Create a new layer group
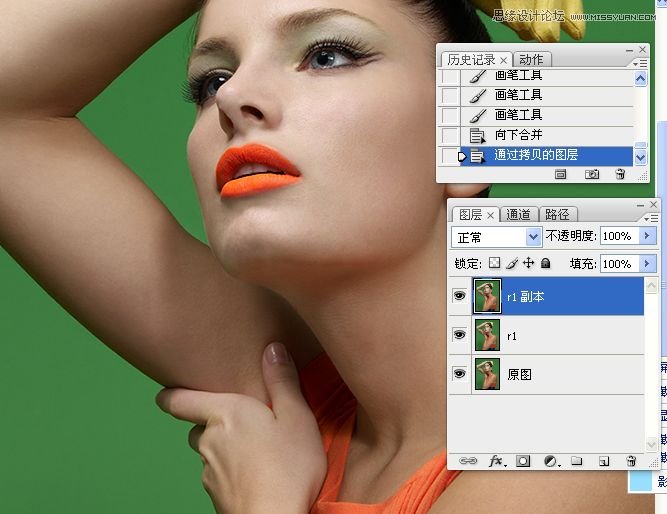The width and height of the screenshot is (667, 514). 577,461
